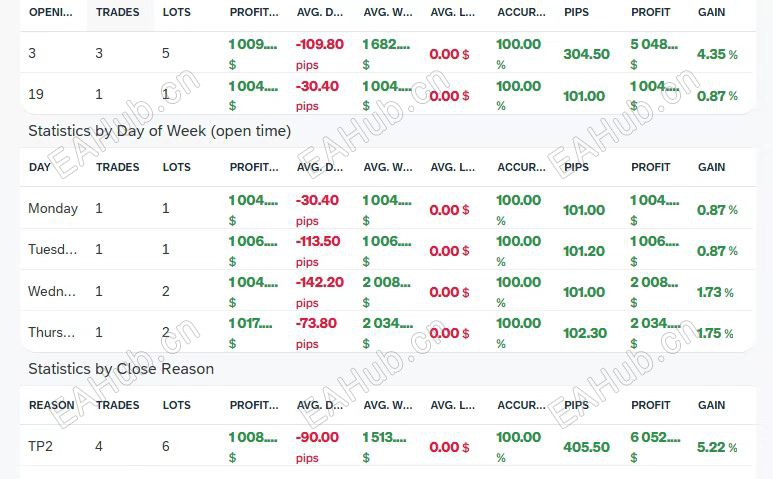Click the TP2 close reason row
This screenshot has height=479, width=773.
[x=41, y=446]
